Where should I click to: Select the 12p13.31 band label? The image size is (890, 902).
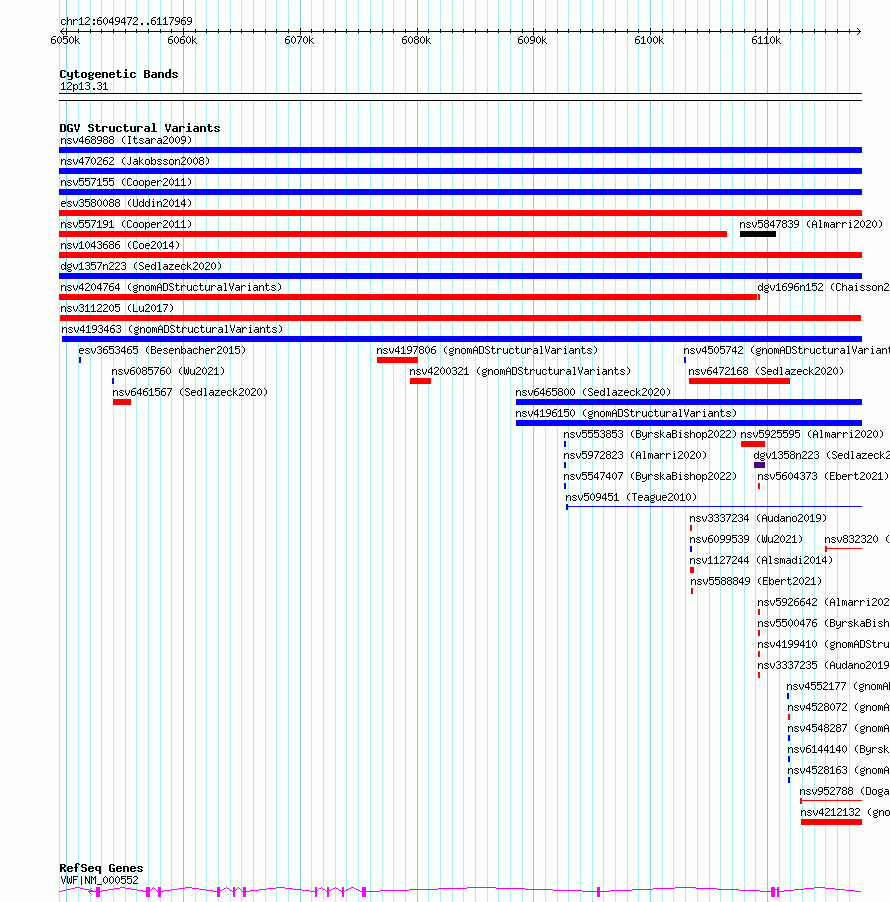tap(84, 86)
